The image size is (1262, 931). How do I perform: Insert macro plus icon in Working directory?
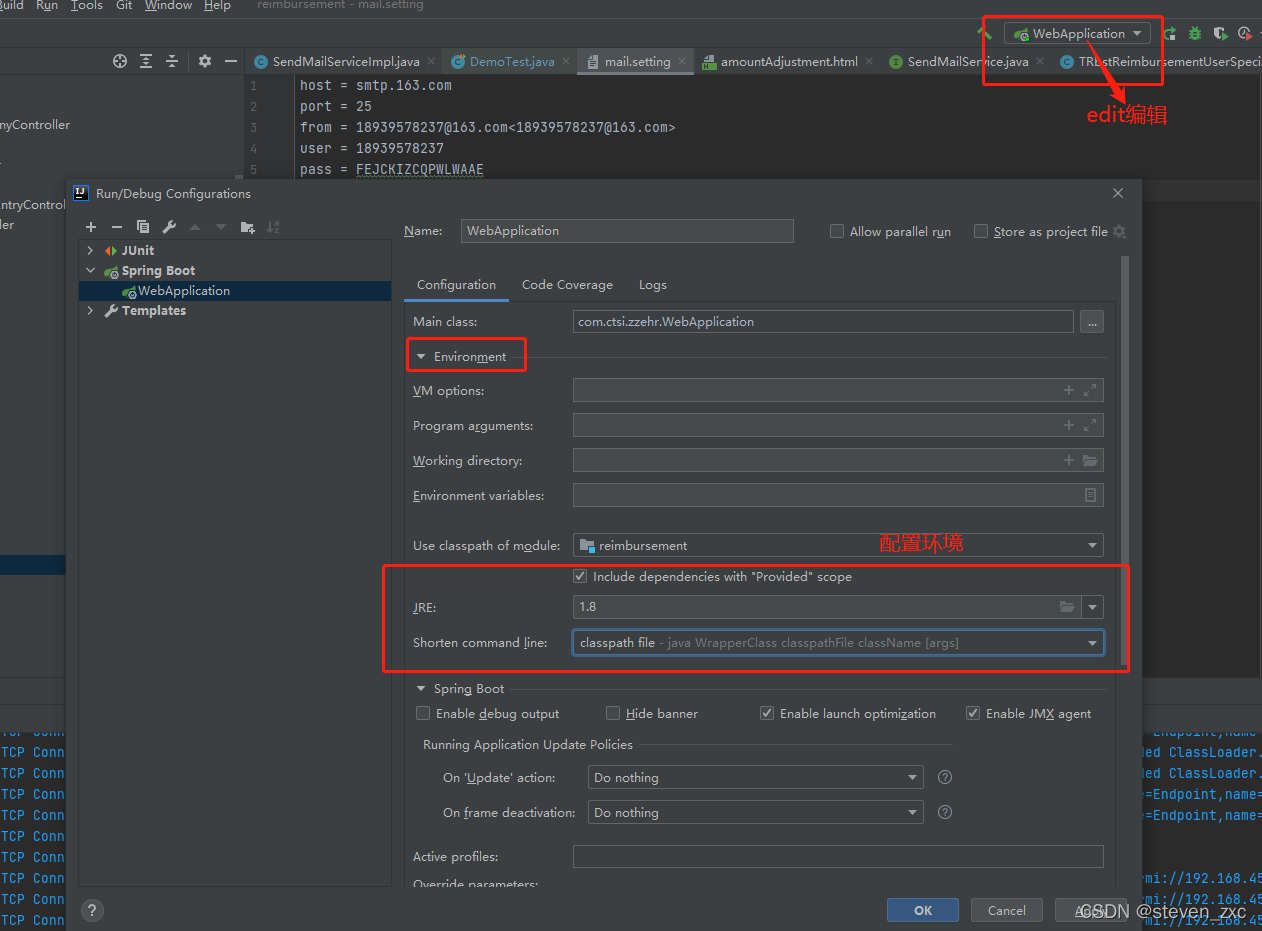click(x=1069, y=460)
